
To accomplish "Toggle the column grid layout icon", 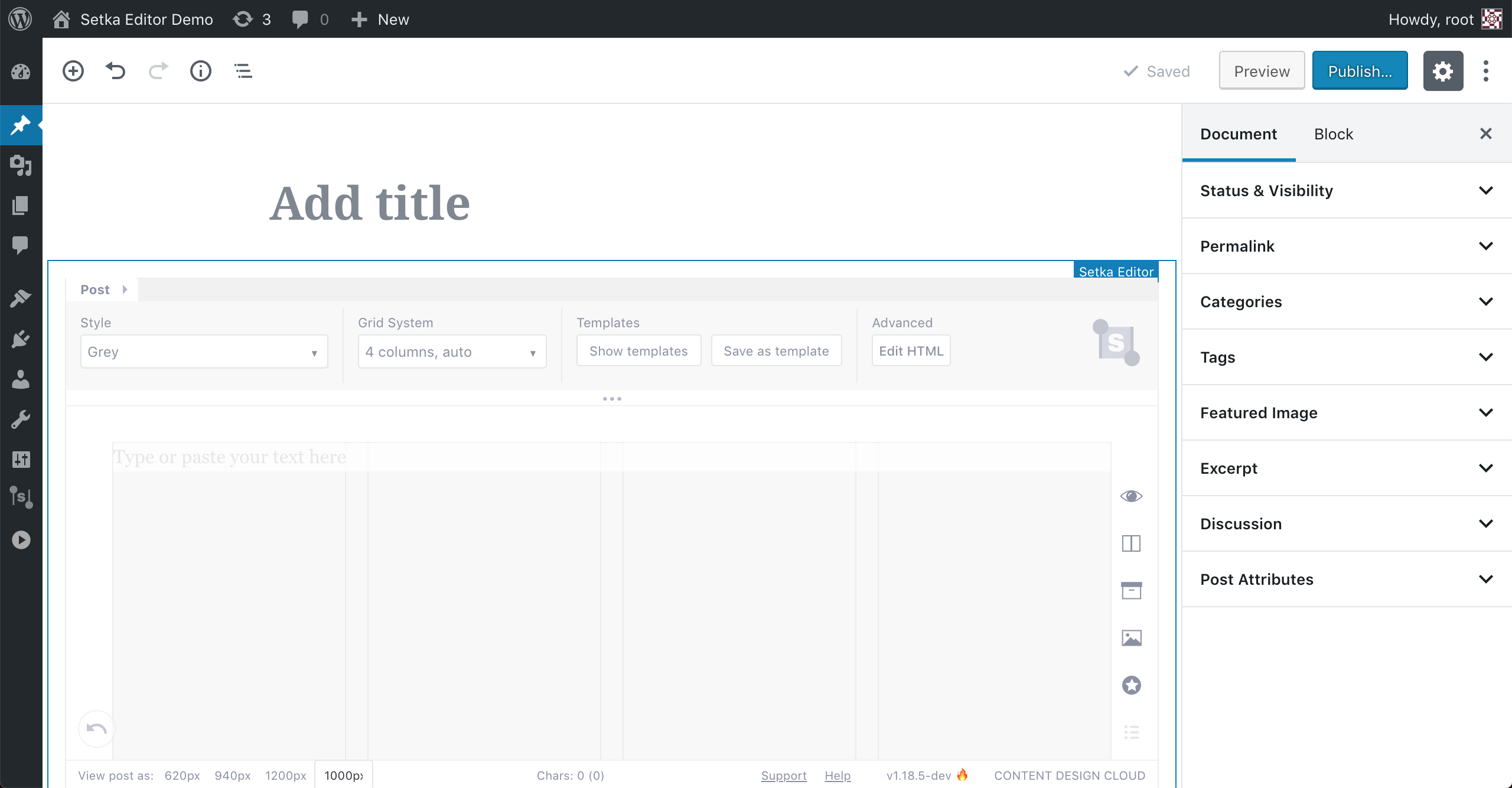I will click(1131, 543).
